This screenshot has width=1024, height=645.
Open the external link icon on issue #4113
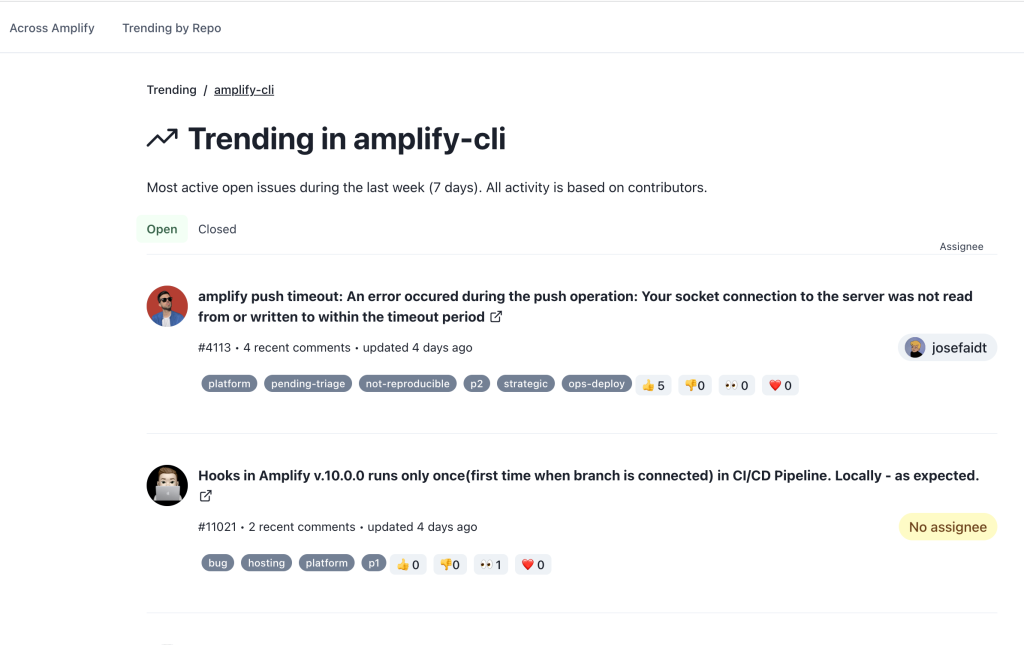496,316
